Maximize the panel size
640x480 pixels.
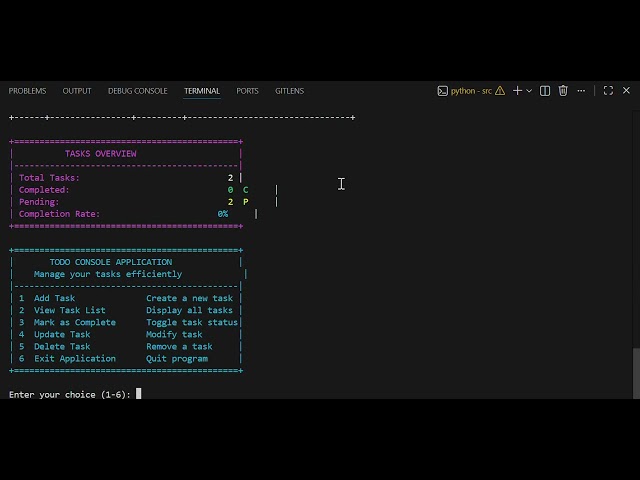click(x=608, y=91)
